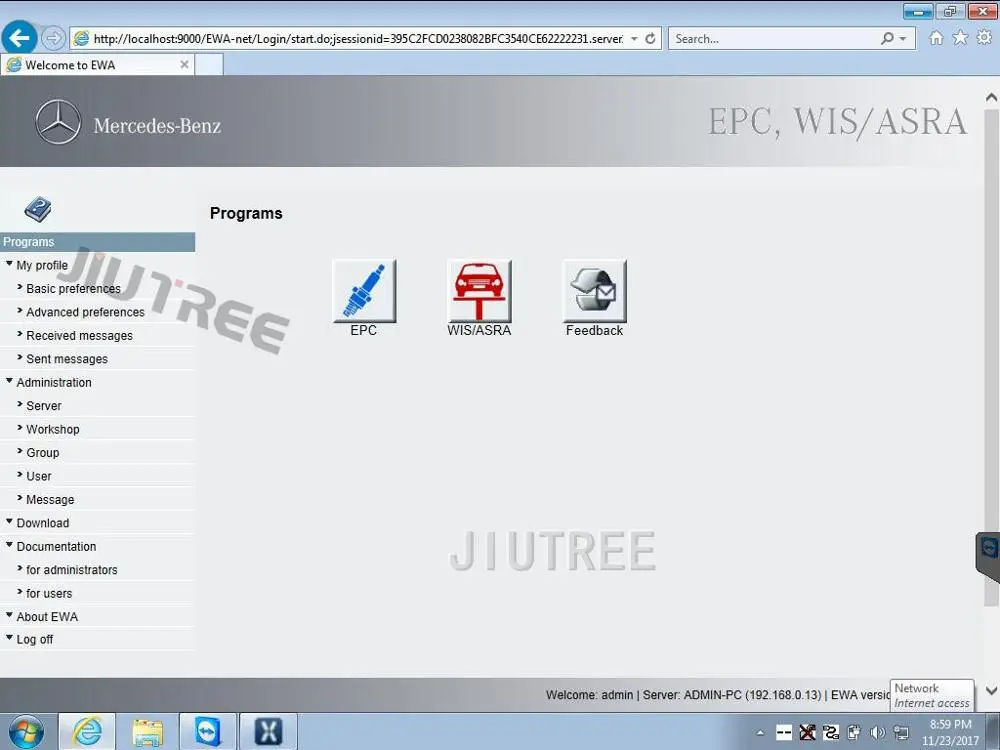Open Advanced preferences

click(85, 312)
